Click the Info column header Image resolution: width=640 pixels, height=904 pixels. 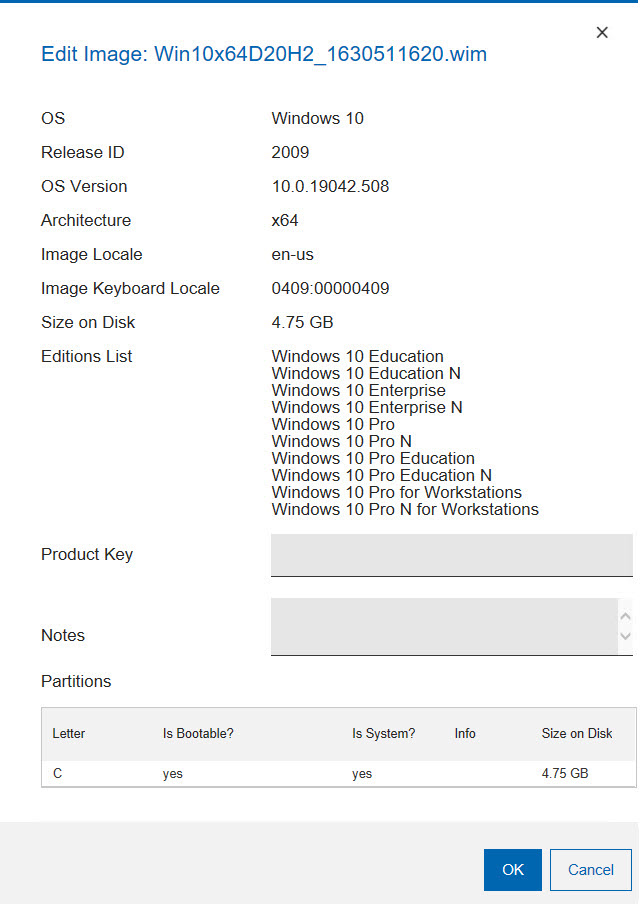click(x=465, y=734)
